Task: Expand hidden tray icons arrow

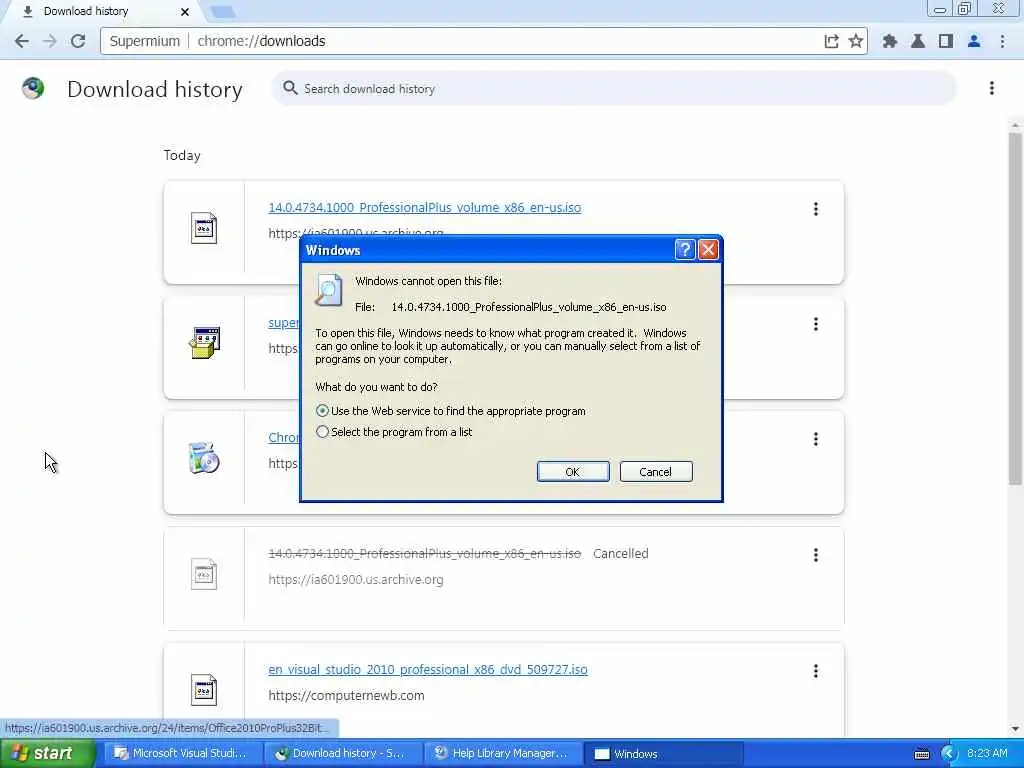Action: point(949,754)
